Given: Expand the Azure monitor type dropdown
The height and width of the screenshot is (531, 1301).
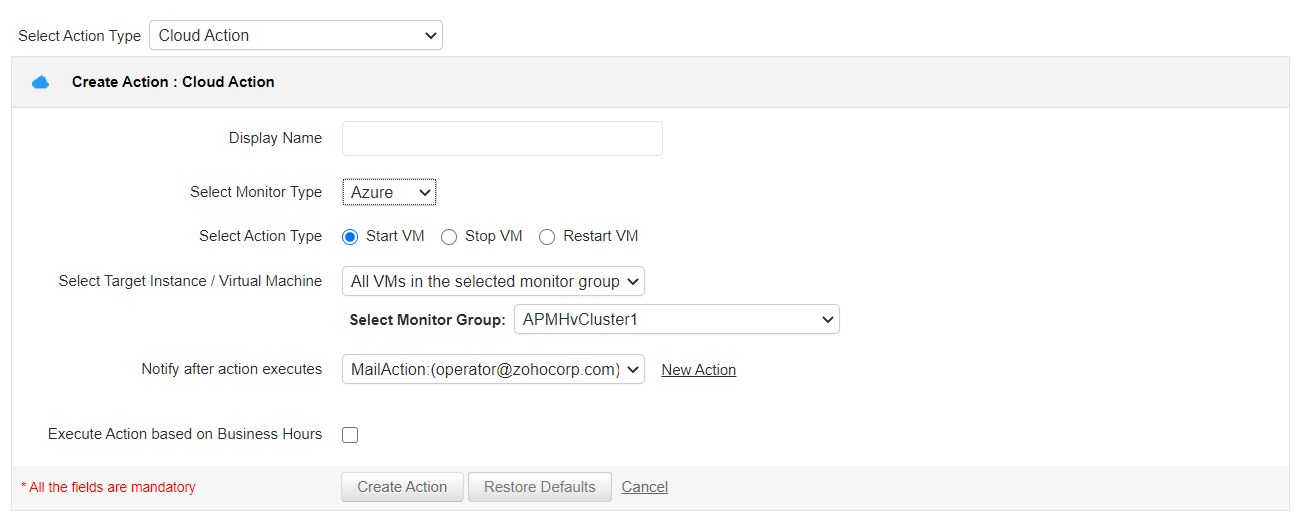Looking at the screenshot, I should pyautogui.click(x=389, y=192).
